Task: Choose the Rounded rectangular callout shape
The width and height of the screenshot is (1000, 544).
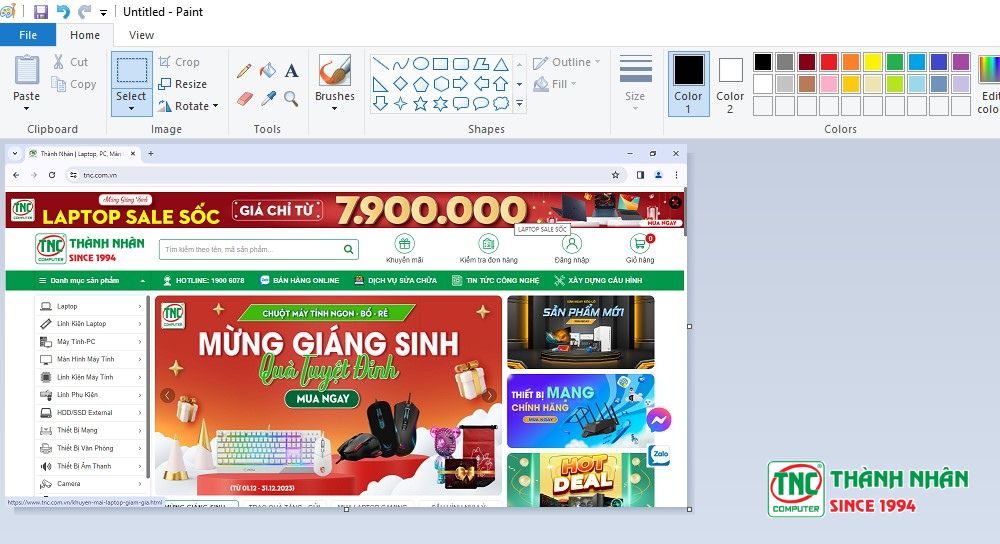Action: tap(460, 103)
